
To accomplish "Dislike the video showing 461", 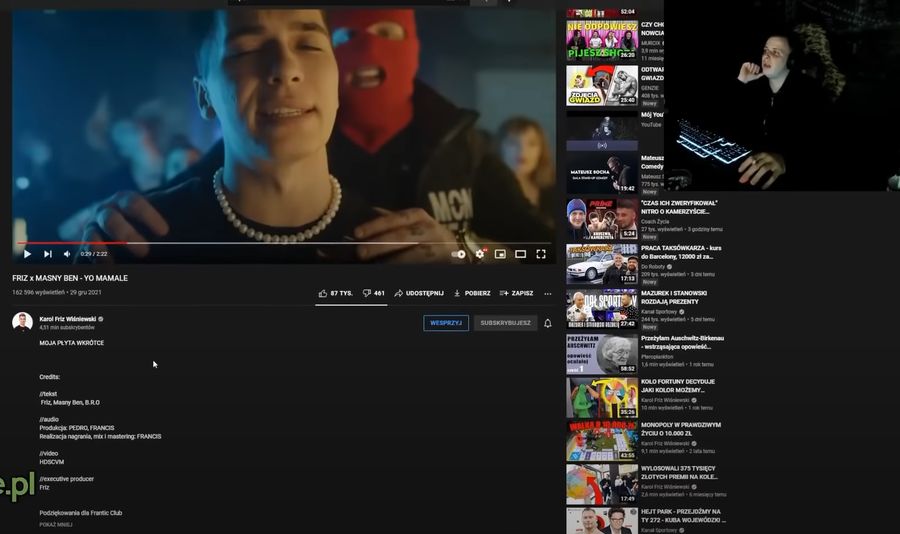I will tap(374, 293).
